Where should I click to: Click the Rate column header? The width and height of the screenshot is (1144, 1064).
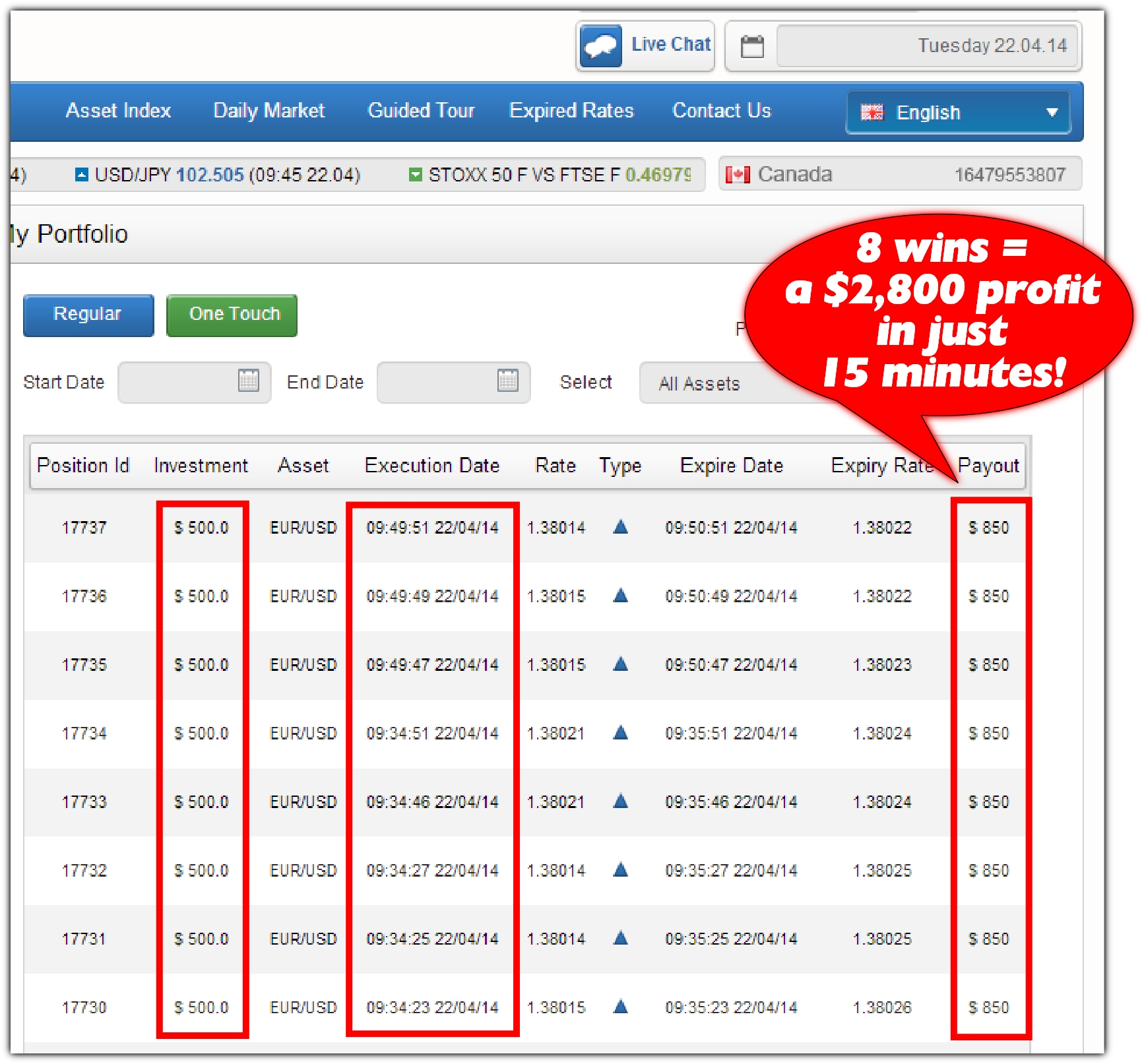click(556, 466)
